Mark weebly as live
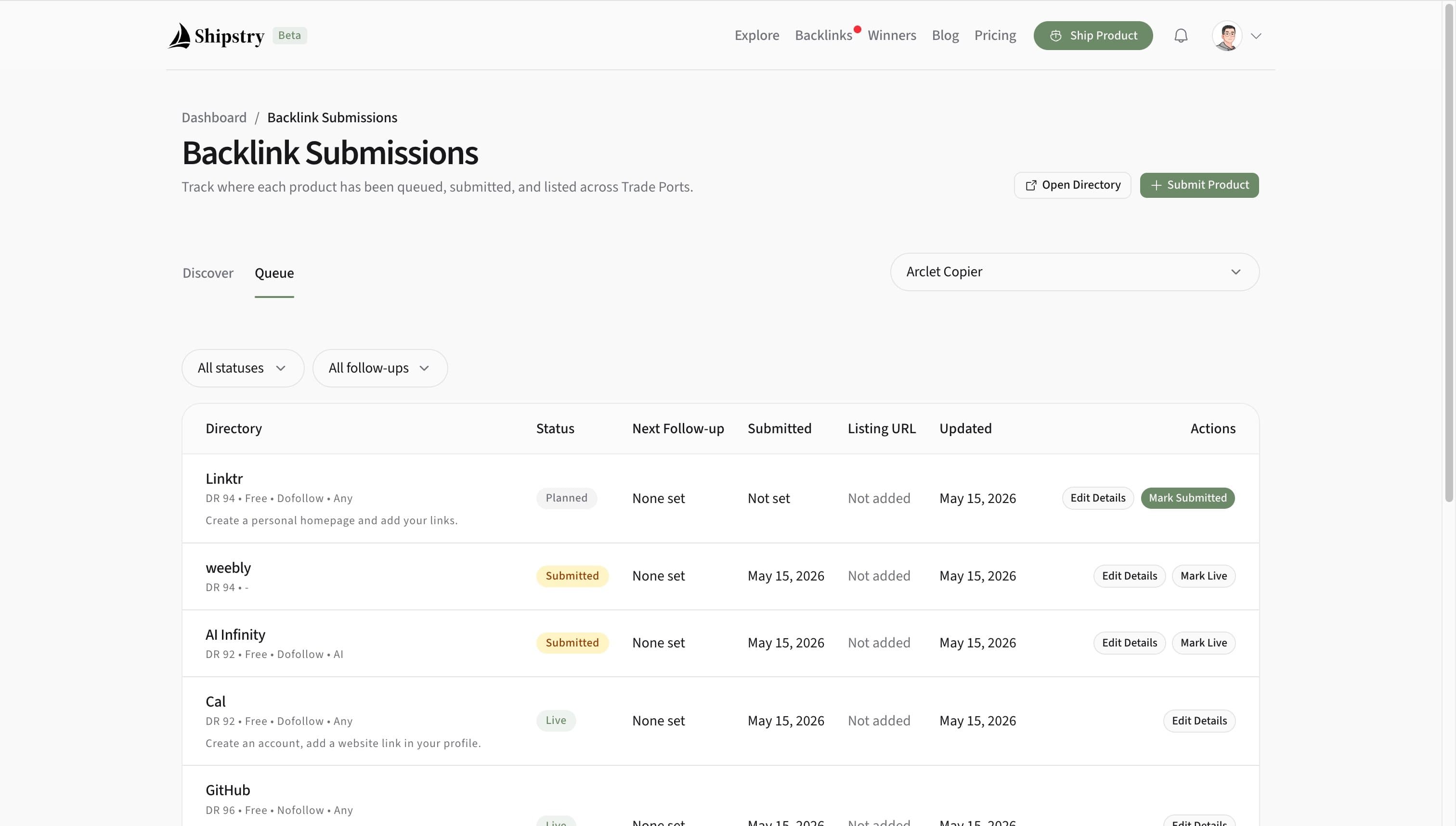This screenshot has height=826, width=1456. 1203,576
